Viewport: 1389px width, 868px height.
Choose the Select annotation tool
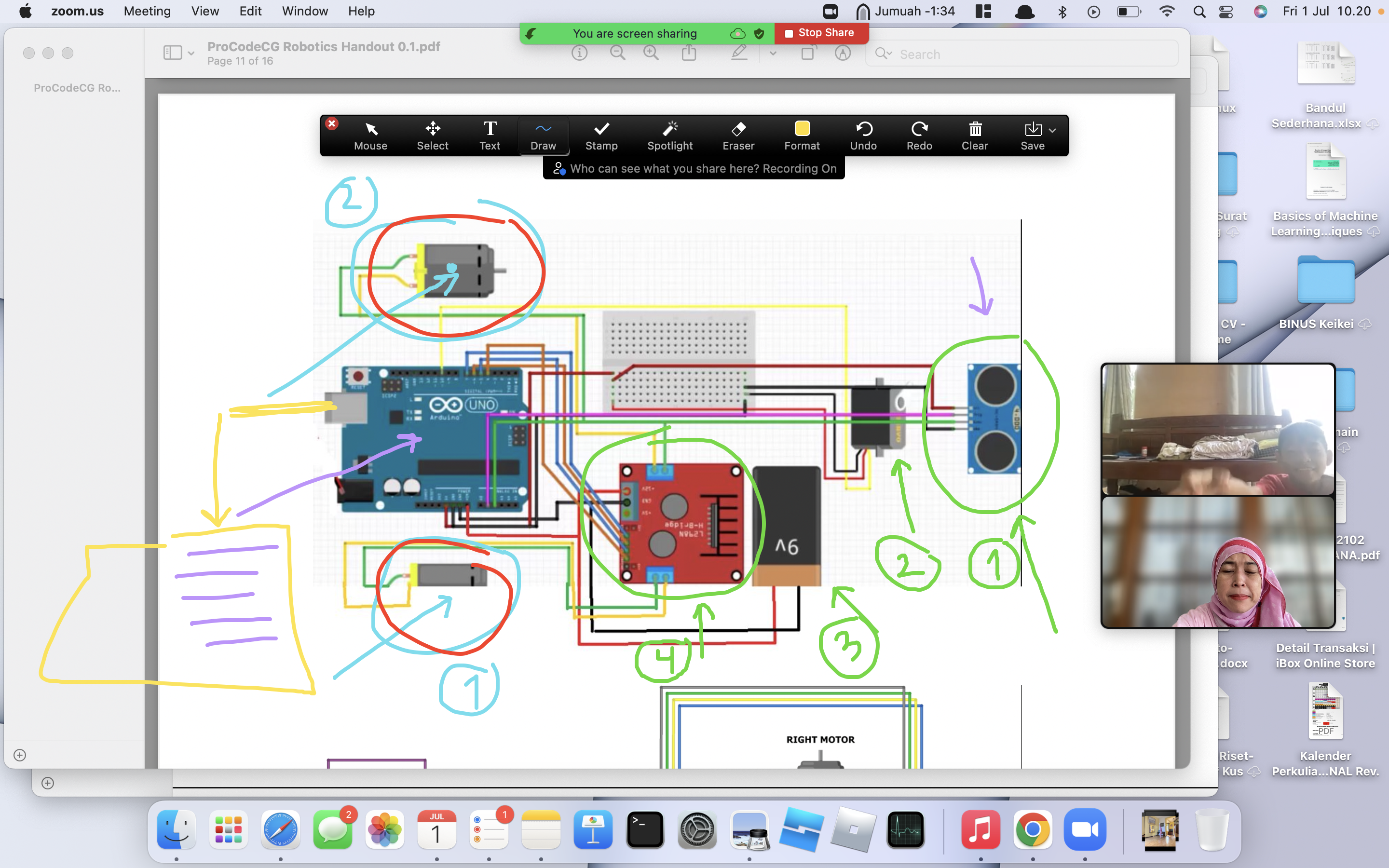coord(432,136)
